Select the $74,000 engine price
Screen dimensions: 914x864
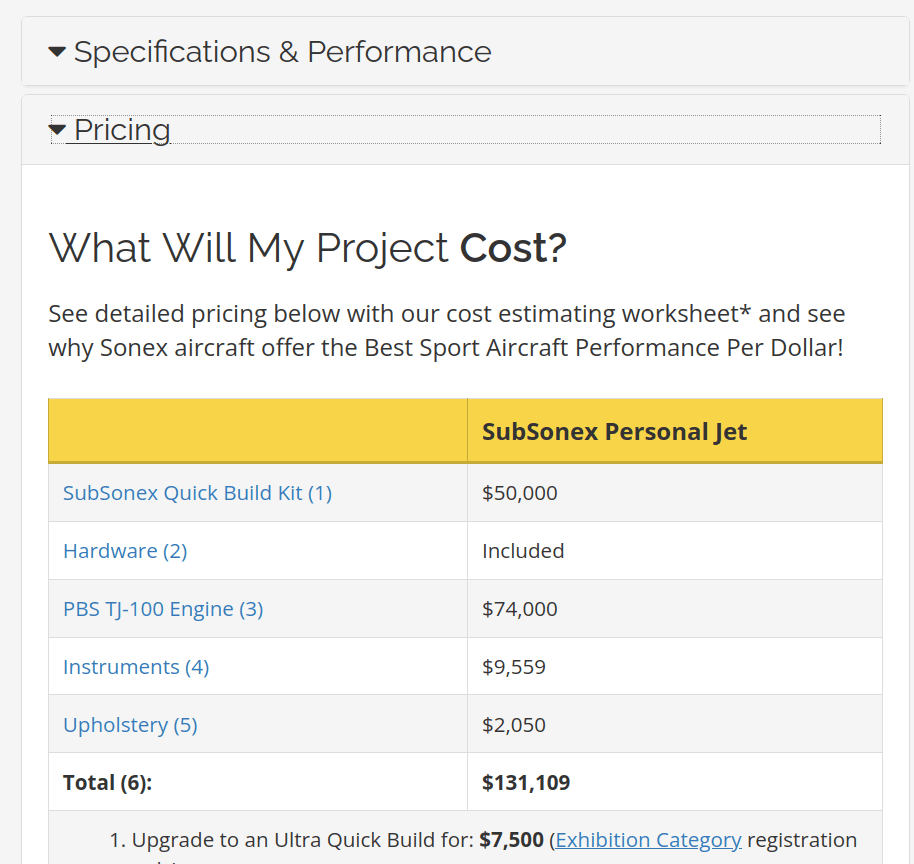coord(519,609)
